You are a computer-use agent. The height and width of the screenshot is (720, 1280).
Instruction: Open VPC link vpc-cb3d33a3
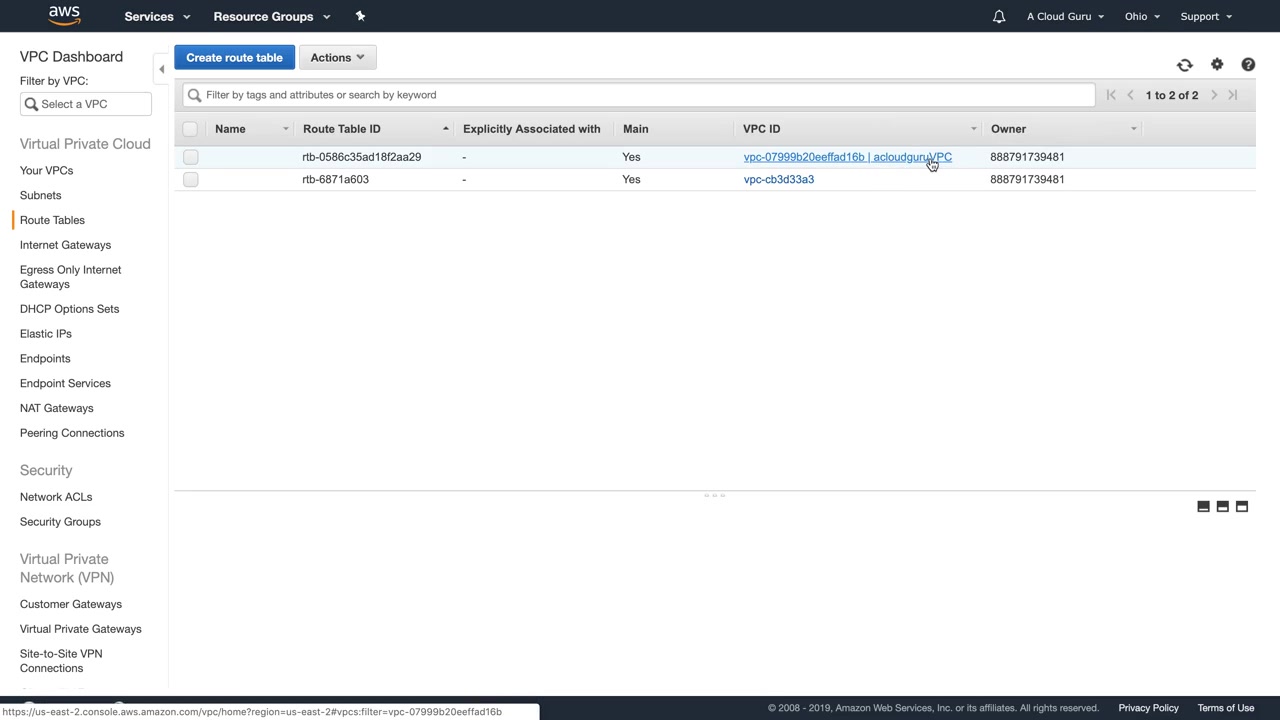click(778, 180)
